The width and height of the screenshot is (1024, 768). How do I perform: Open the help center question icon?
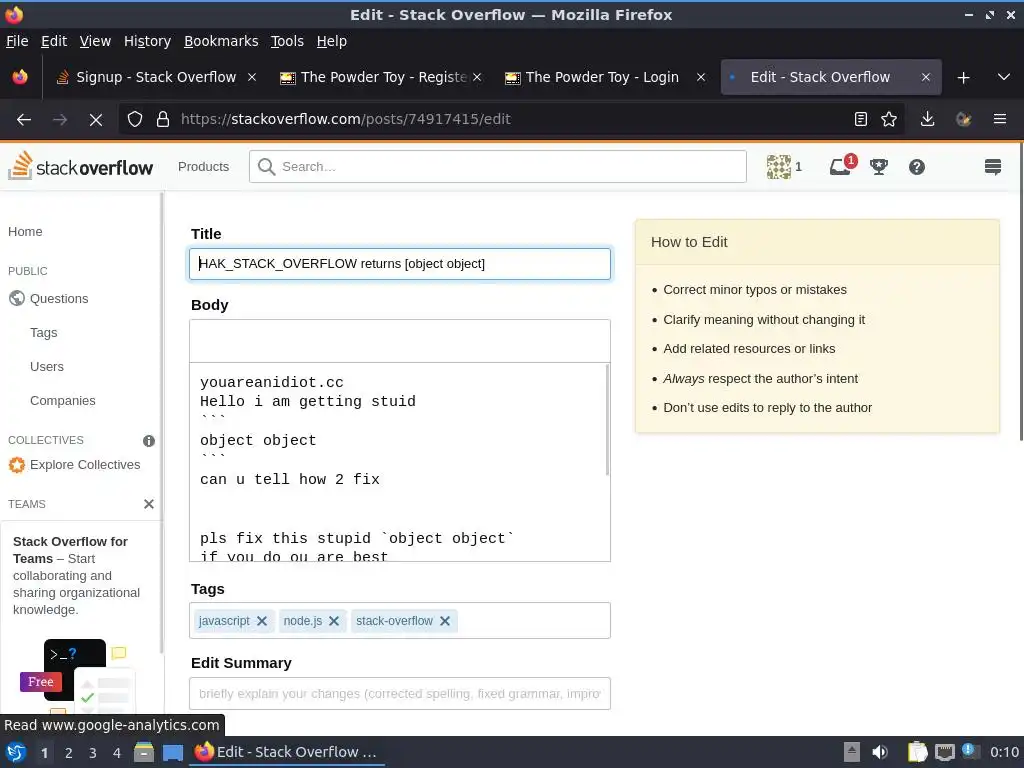click(x=916, y=167)
